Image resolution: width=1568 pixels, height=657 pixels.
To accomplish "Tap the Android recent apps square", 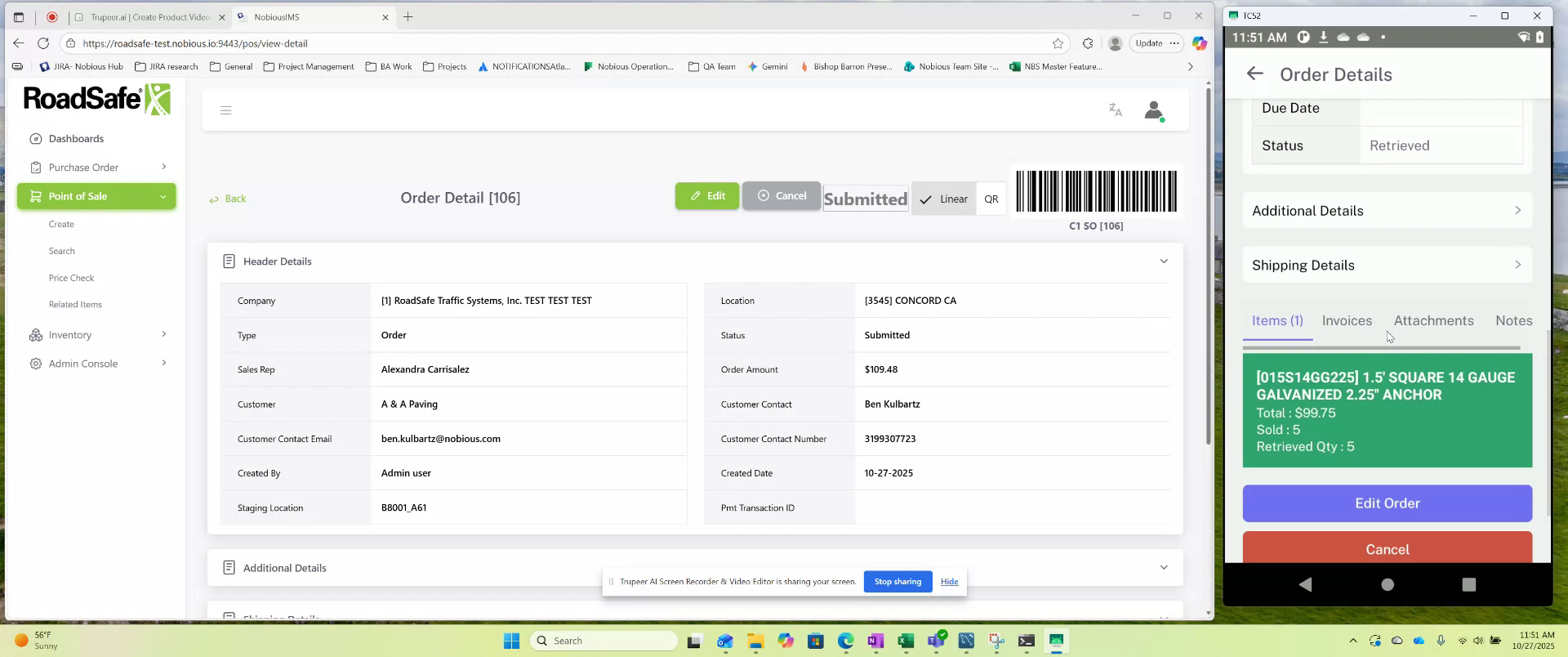I will (1469, 584).
